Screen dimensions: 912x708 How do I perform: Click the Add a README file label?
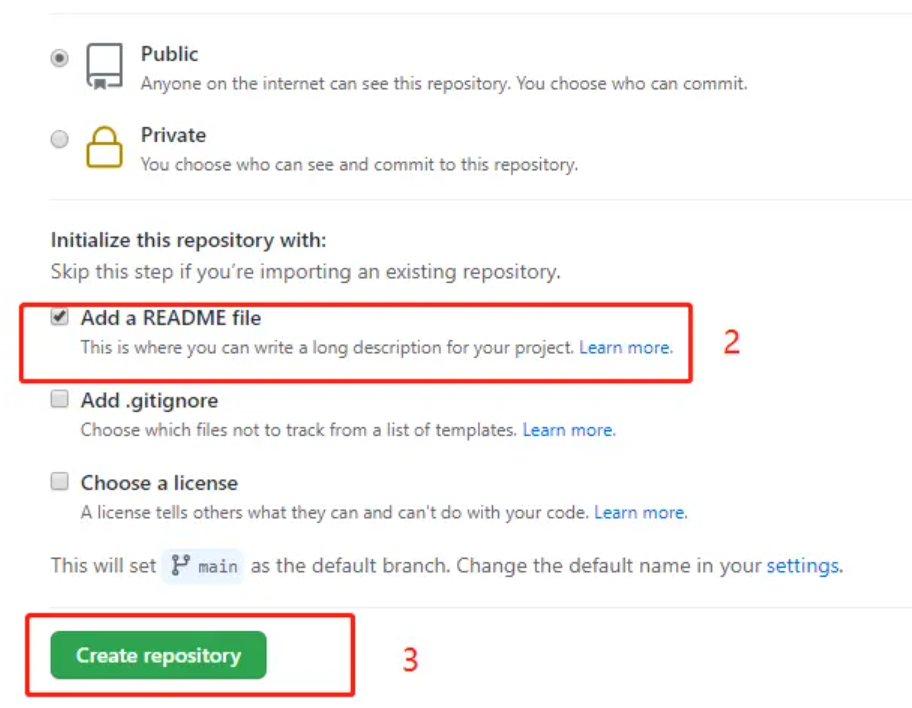tap(171, 318)
